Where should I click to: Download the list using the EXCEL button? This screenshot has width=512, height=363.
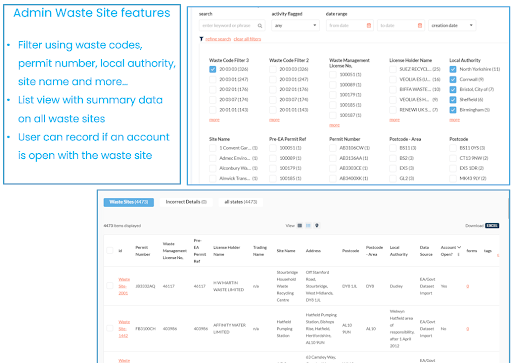click(x=492, y=226)
